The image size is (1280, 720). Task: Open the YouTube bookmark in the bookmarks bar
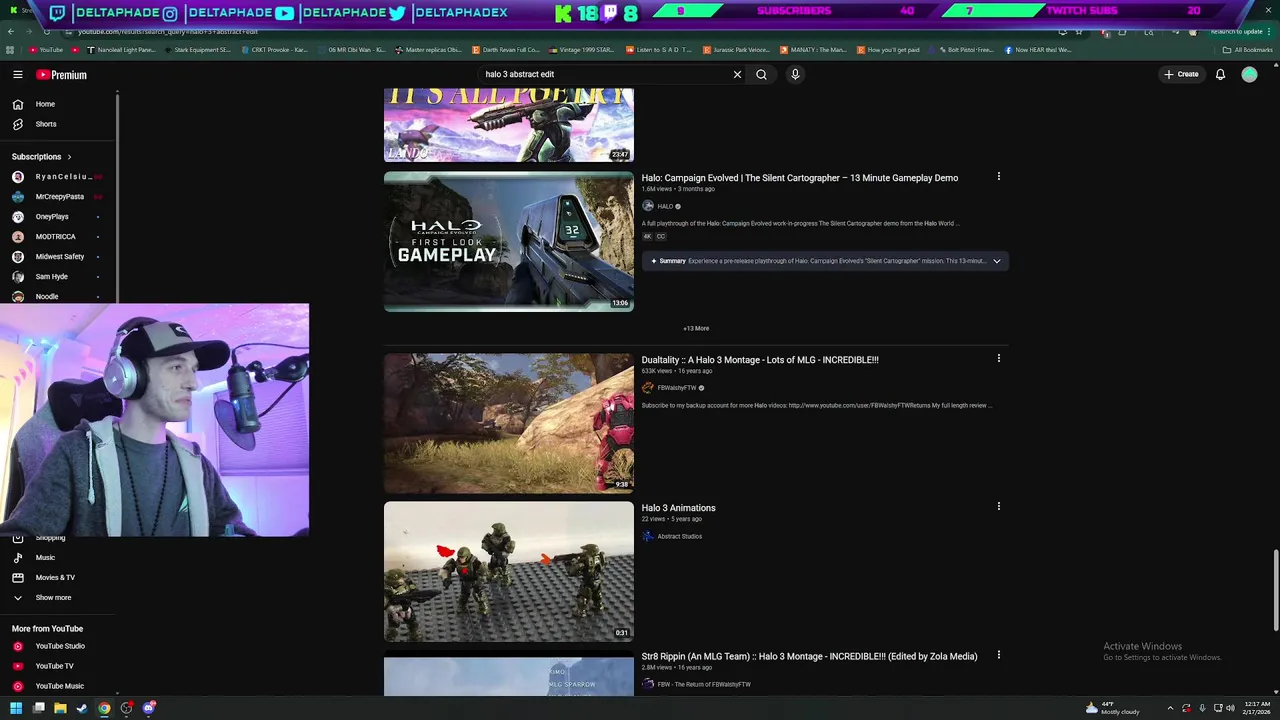46,50
